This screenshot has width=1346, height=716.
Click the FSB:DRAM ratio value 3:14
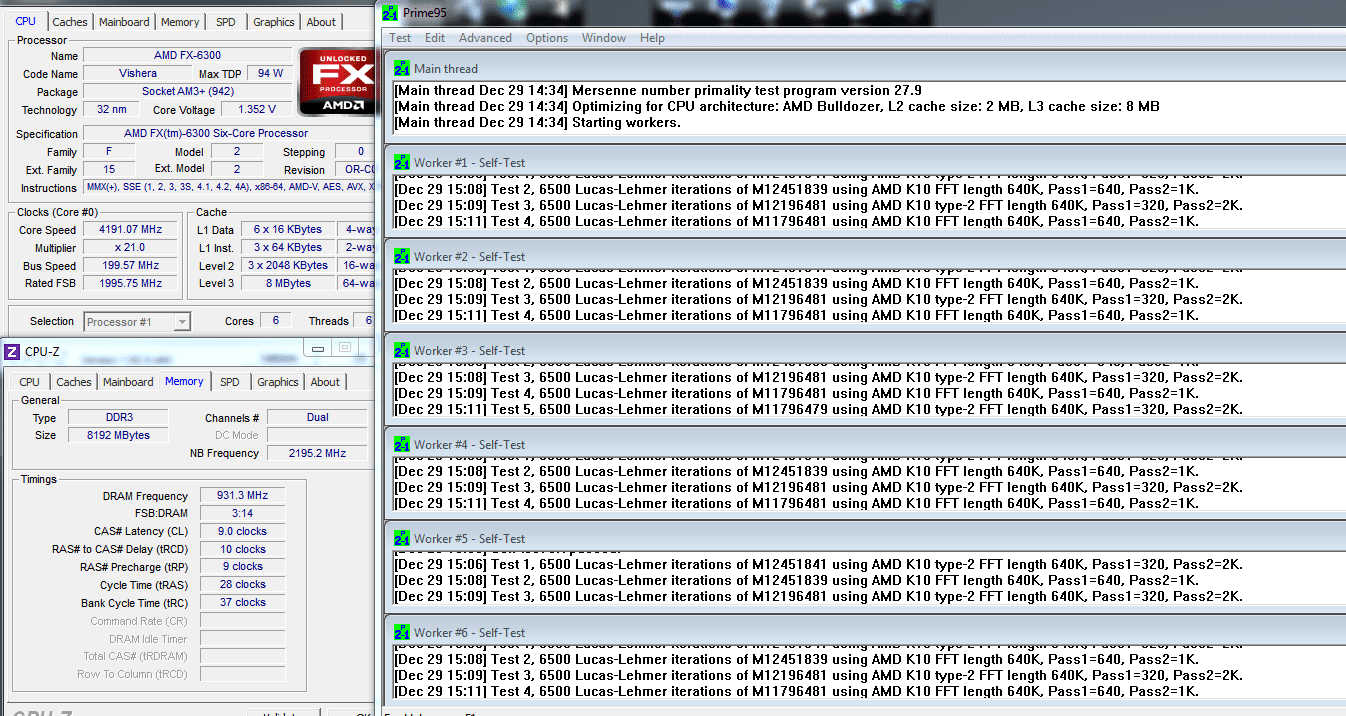[242, 514]
